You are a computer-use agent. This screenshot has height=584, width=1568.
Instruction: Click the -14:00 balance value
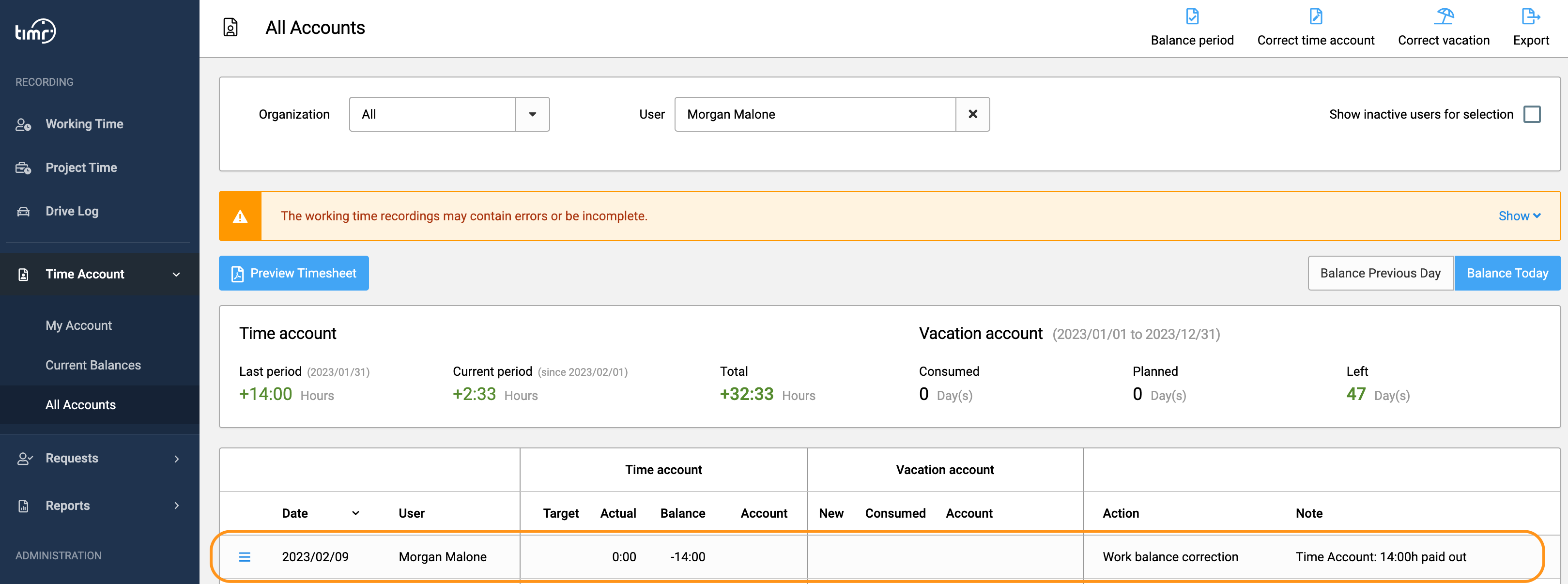tap(687, 557)
